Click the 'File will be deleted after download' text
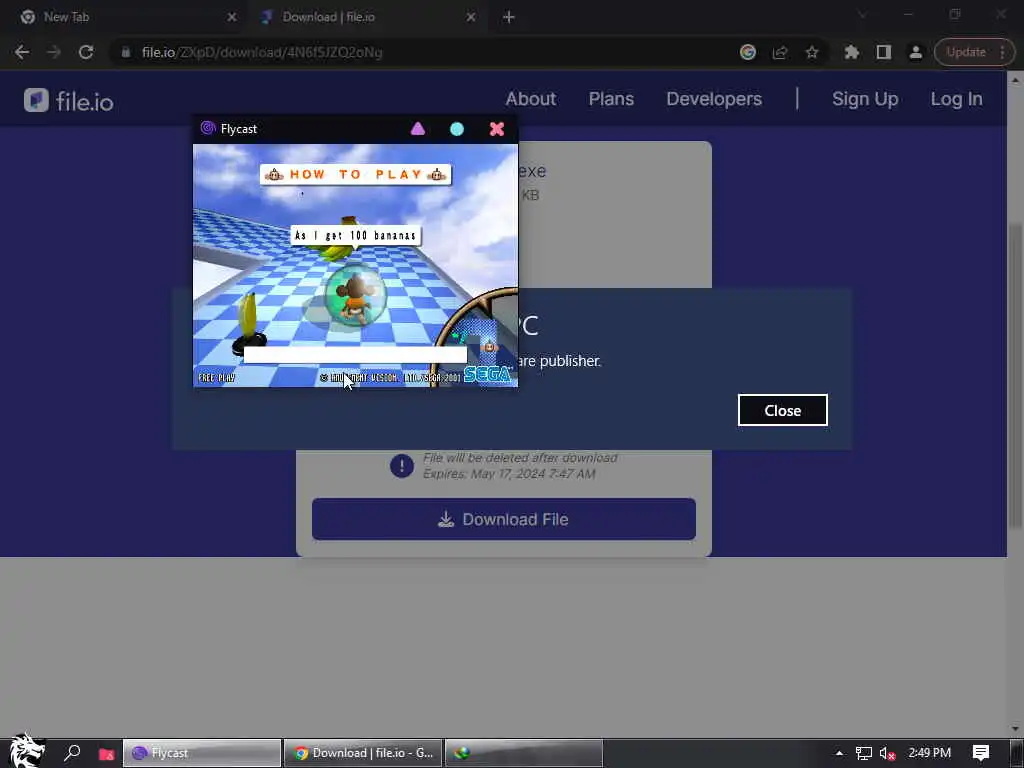The image size is (1024, 768). (520, 458)
